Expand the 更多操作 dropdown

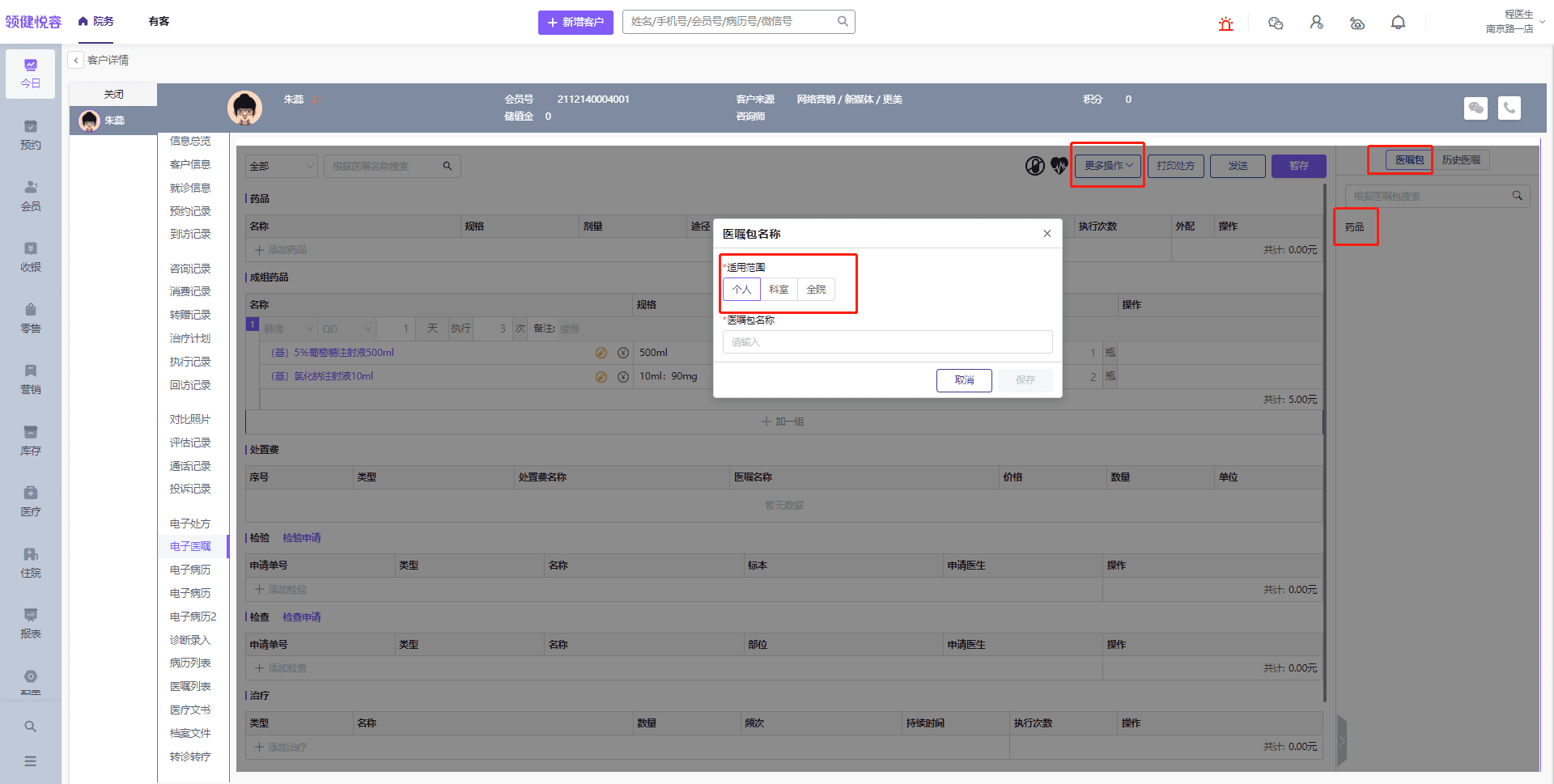point(1107,166)
